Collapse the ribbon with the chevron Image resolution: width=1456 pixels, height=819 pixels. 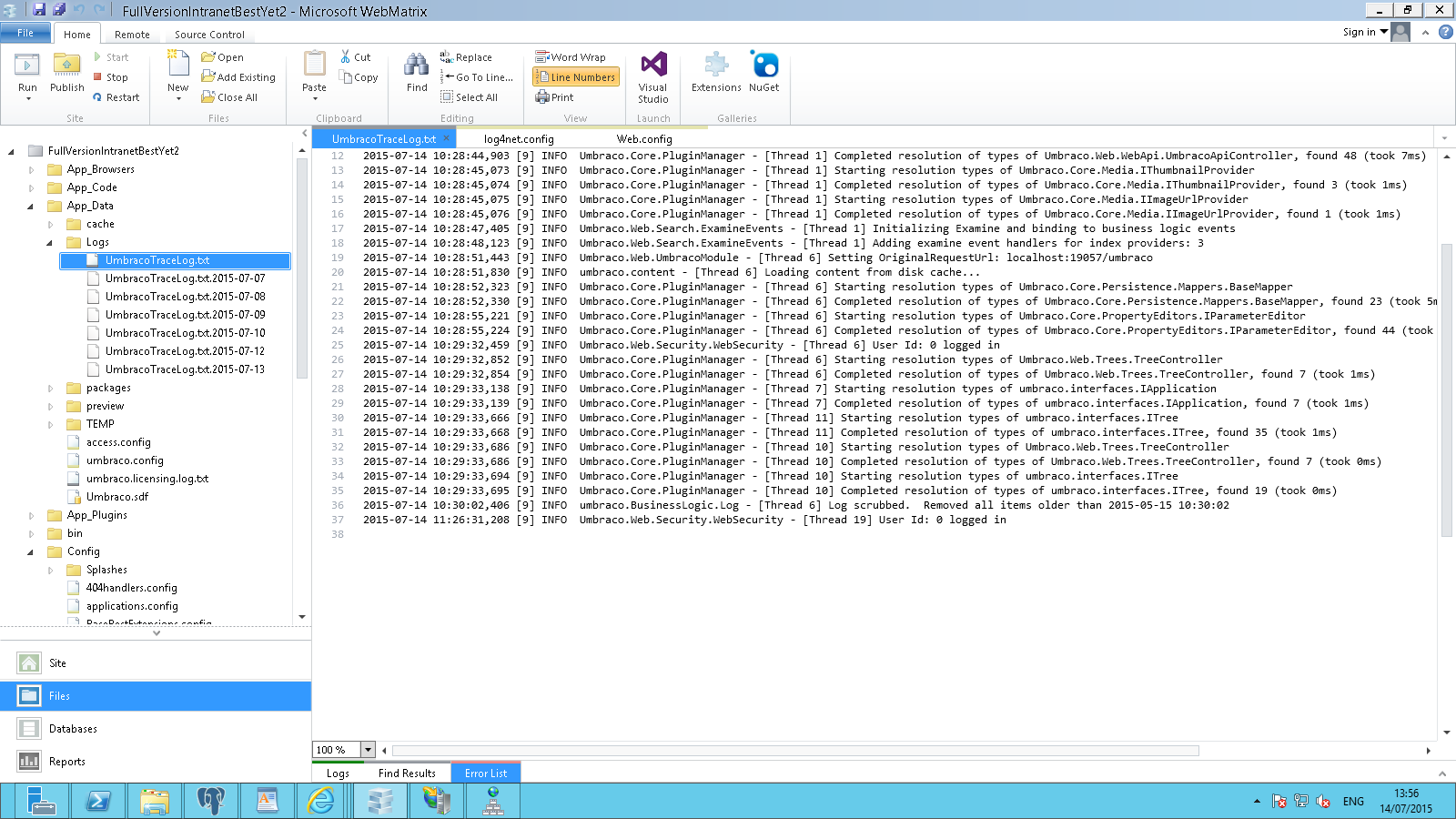tap(1425, 32)
